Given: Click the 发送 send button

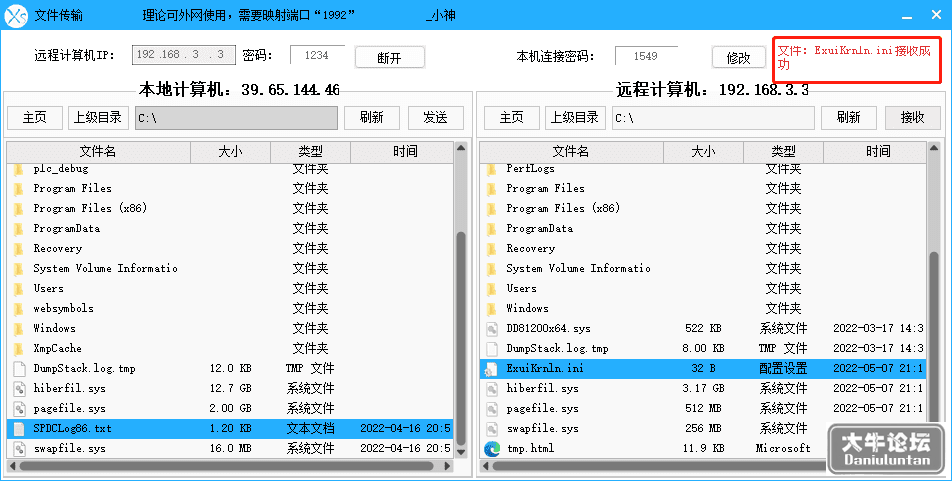Looking at the screenshot, I should pos(435,117).
